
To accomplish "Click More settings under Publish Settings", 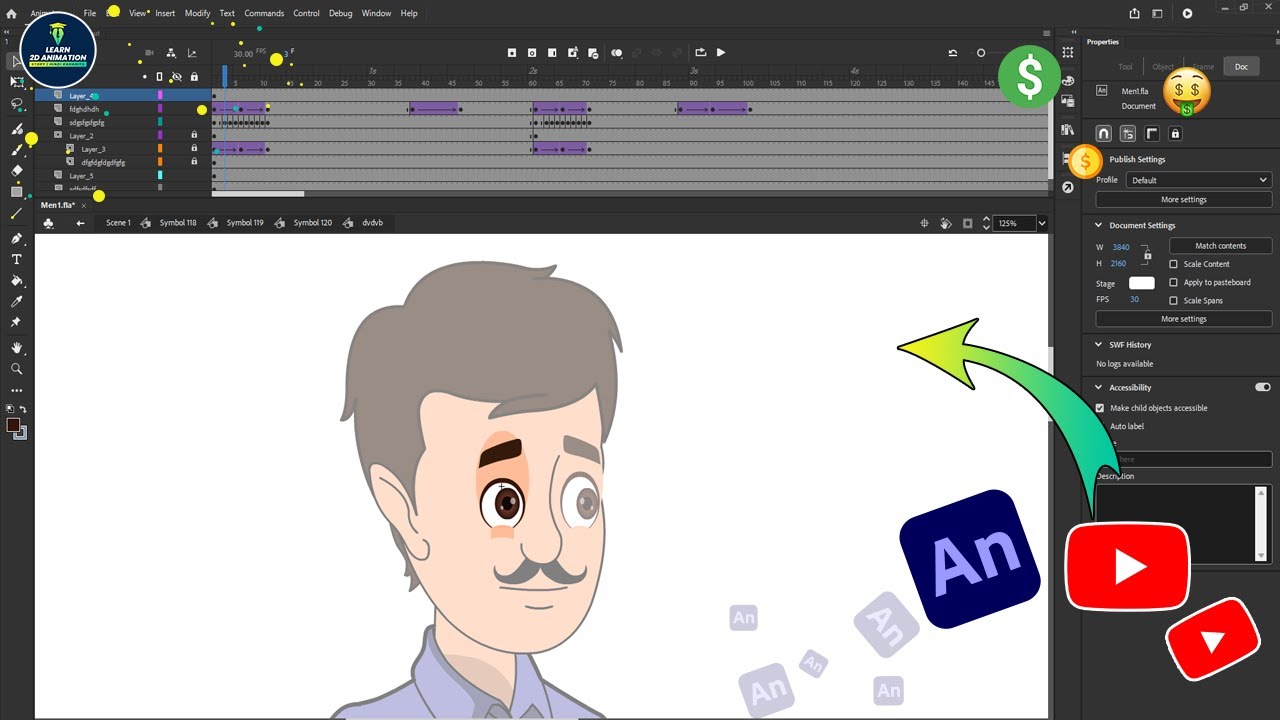I will [1184, 200].
